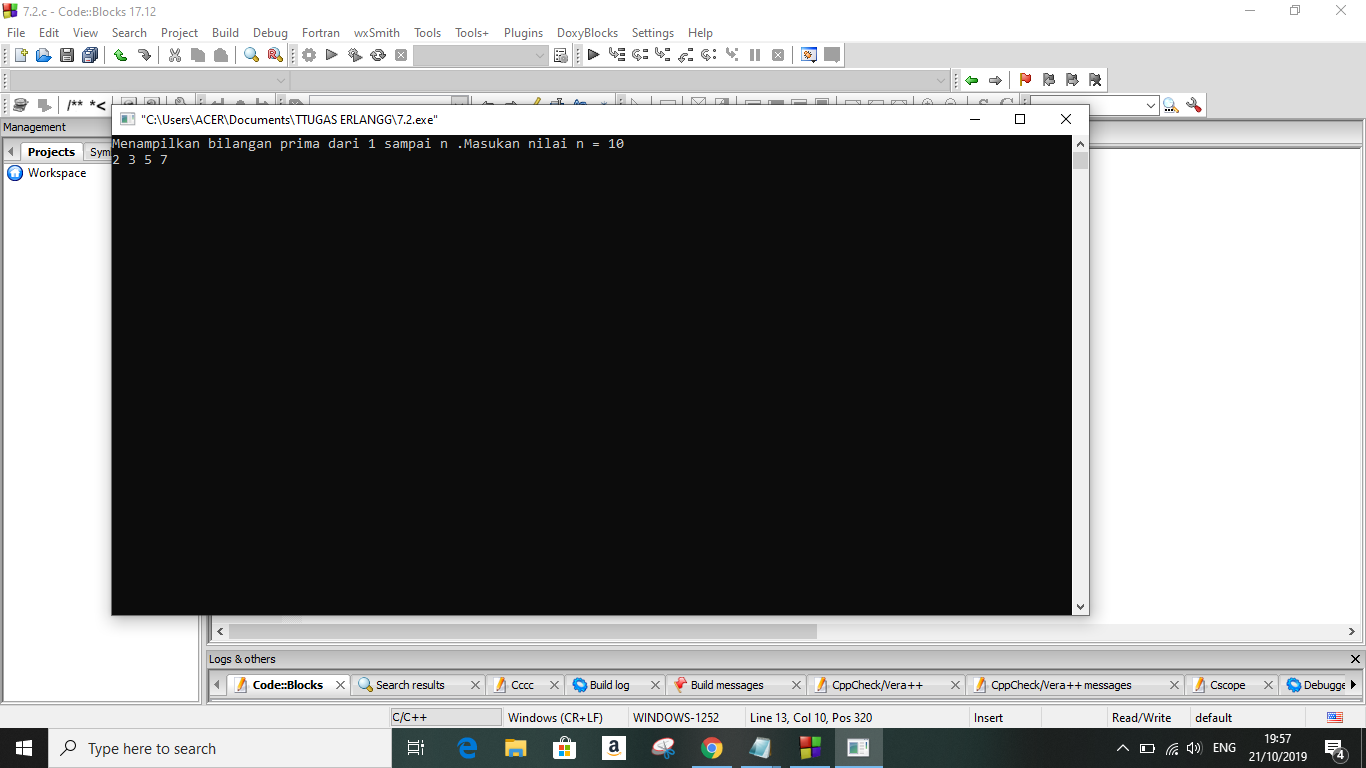Screen dimensions: 1366x768
Task: Click the Build gear icon
Action: pyautogui.click(x=309, y=55)
